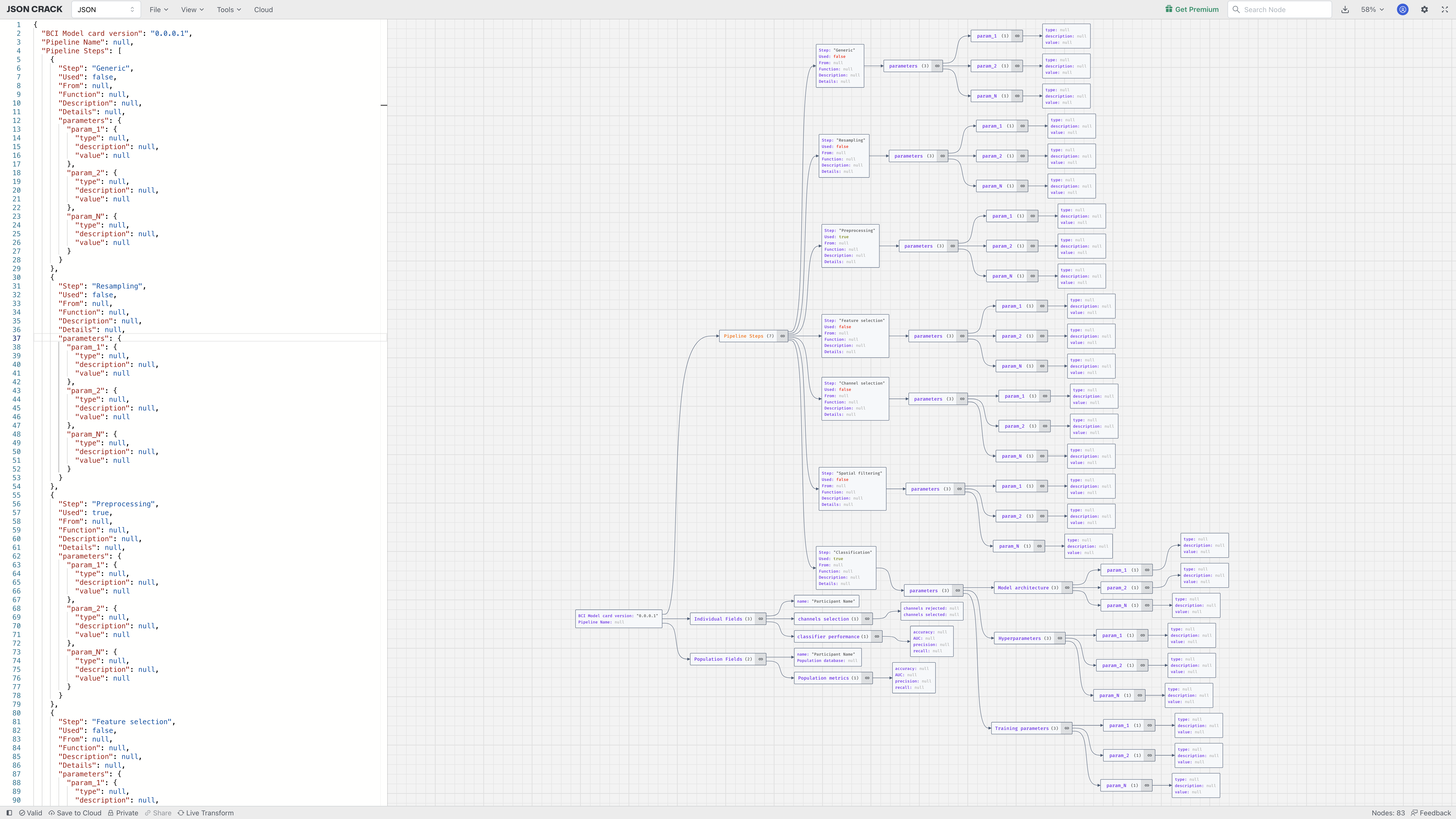Click link icon on Training parameters node
1456x819 pixels.
click(x=1067, y=728)
